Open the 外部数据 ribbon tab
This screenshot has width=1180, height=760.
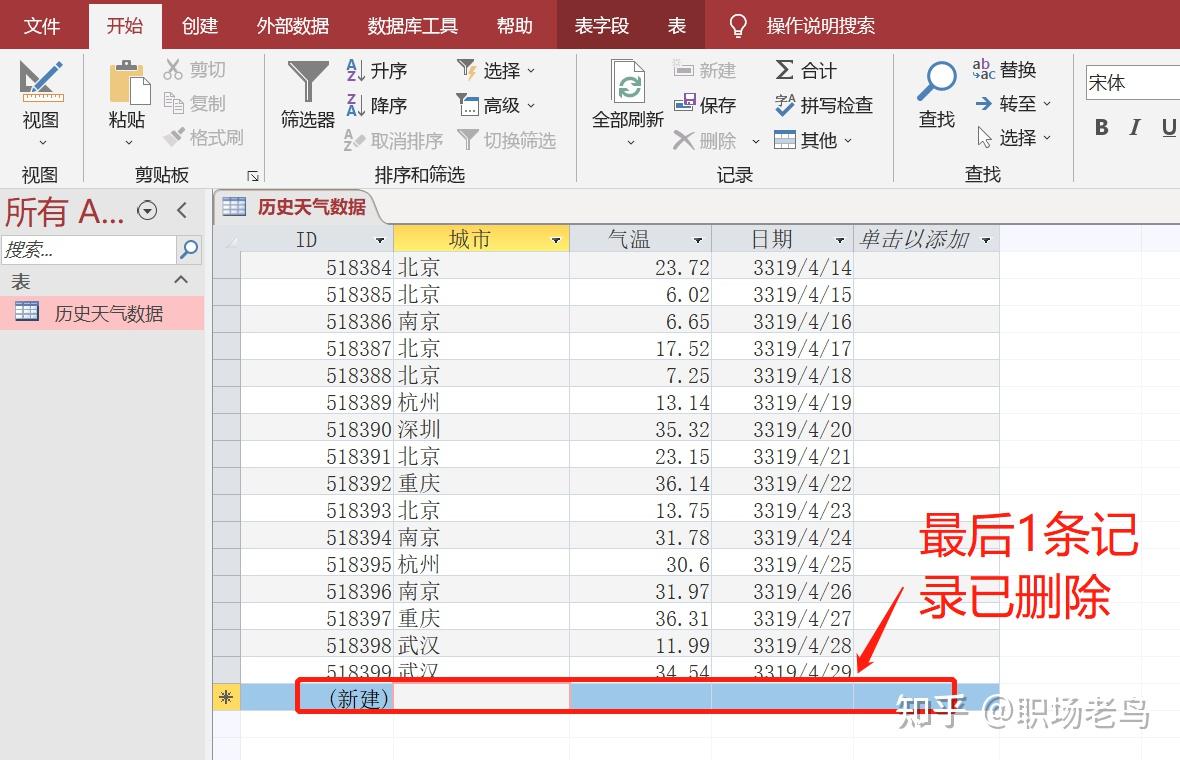click(292, 25)
